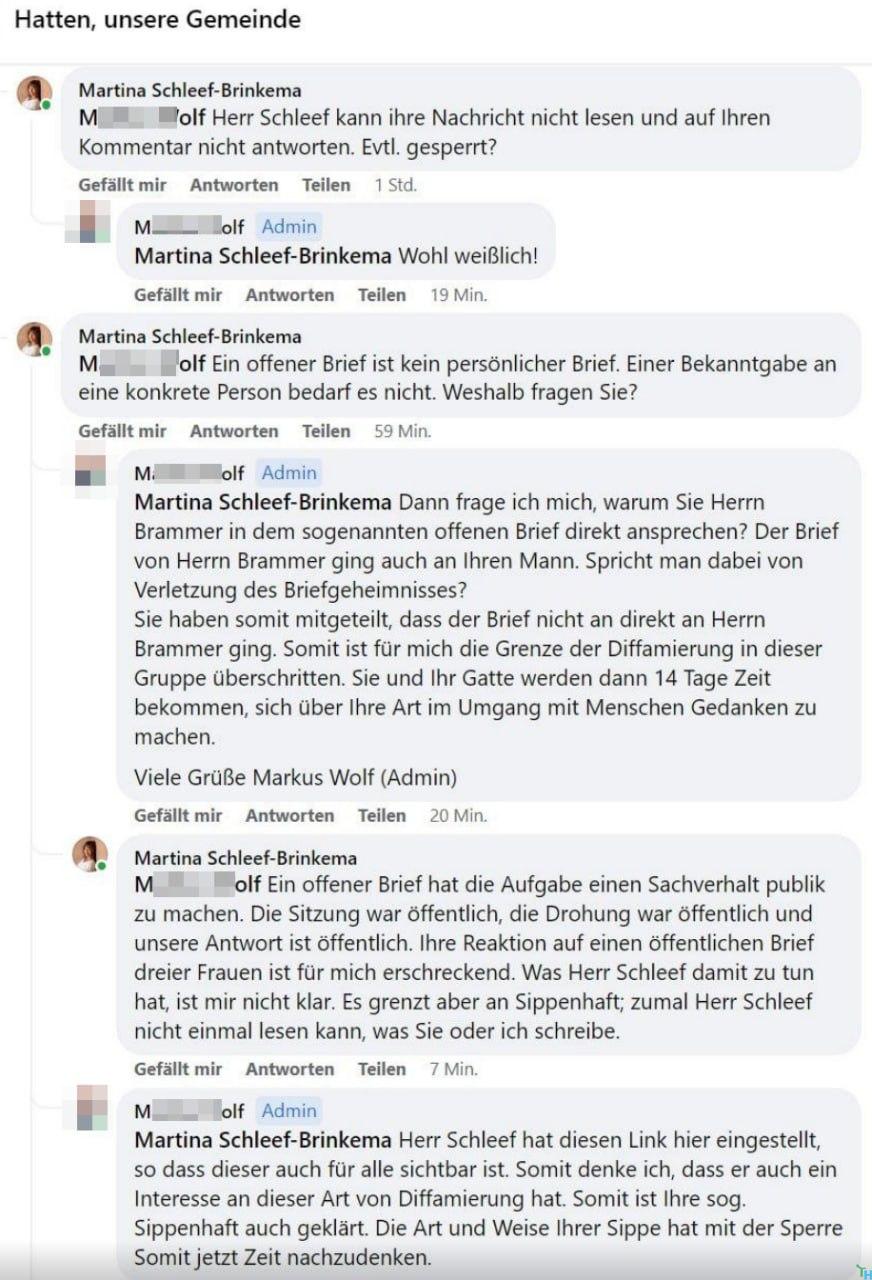The width and height of the screenshot is (872, 1280).
Task: Click "Antworten" under the 7 Min. comment
Action: pyautogui.click(x=290, y=1069)
